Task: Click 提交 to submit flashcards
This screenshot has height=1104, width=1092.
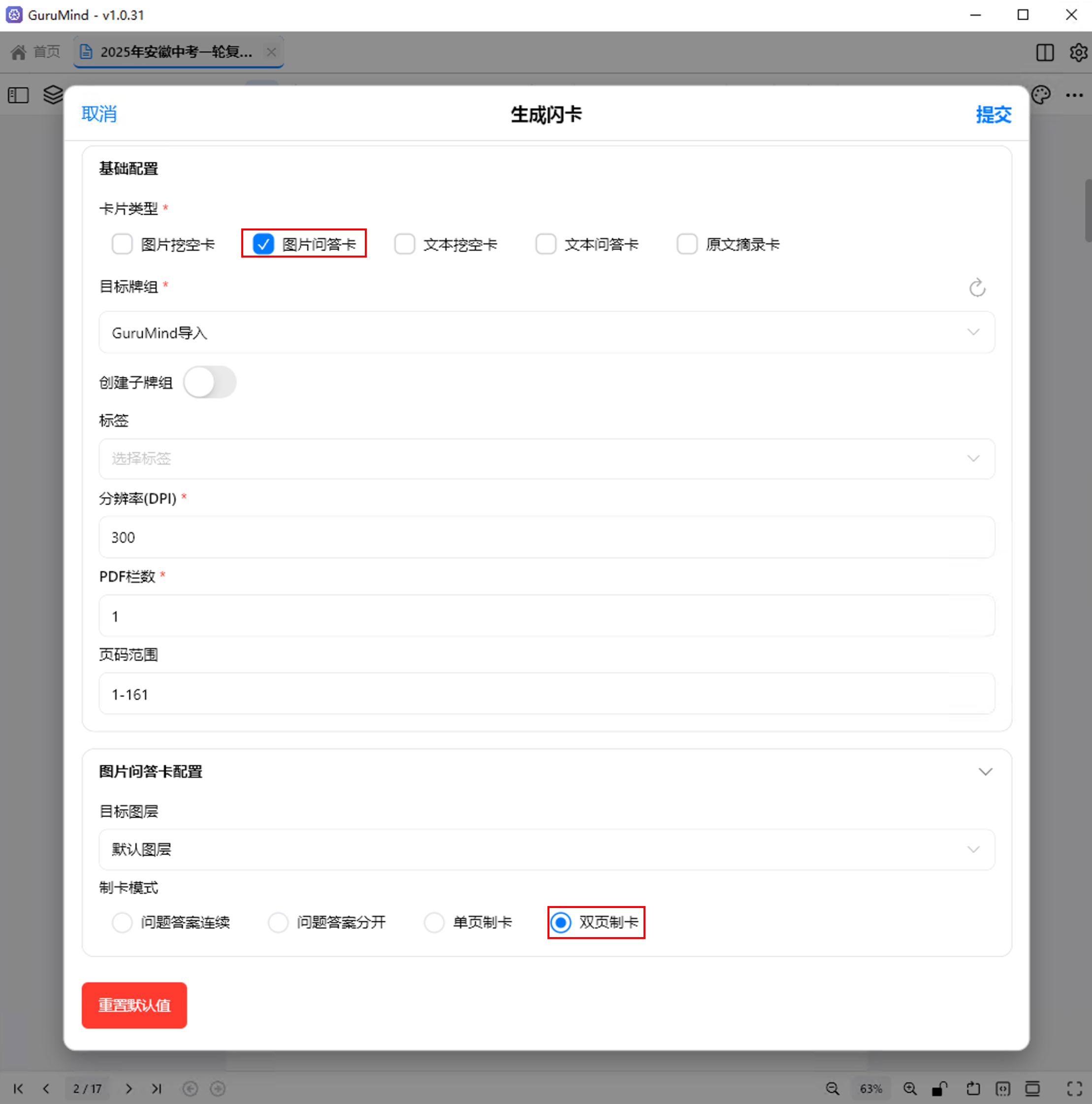Action: (993, 114)
